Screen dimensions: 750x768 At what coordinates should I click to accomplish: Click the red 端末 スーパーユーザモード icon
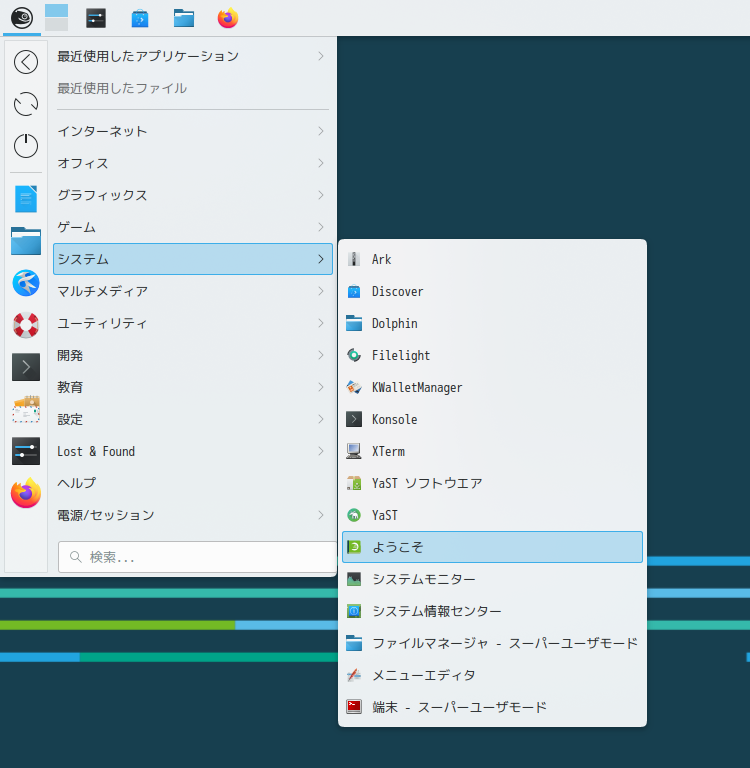354,707
